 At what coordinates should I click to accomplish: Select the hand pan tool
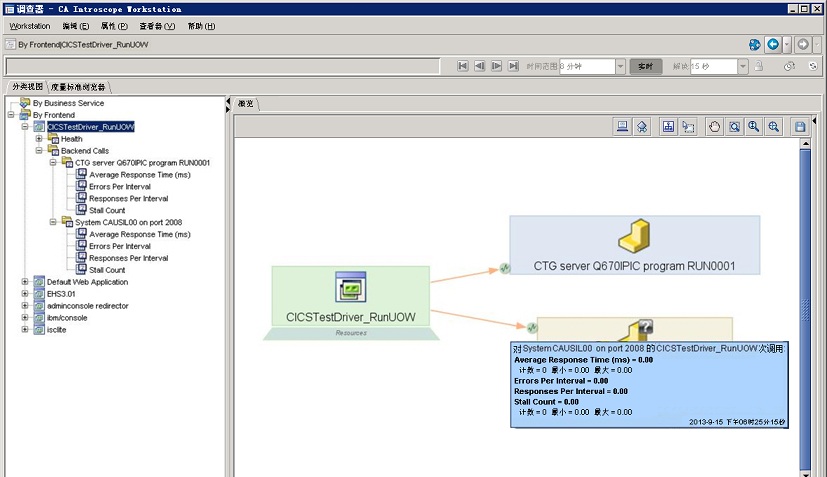714,127
